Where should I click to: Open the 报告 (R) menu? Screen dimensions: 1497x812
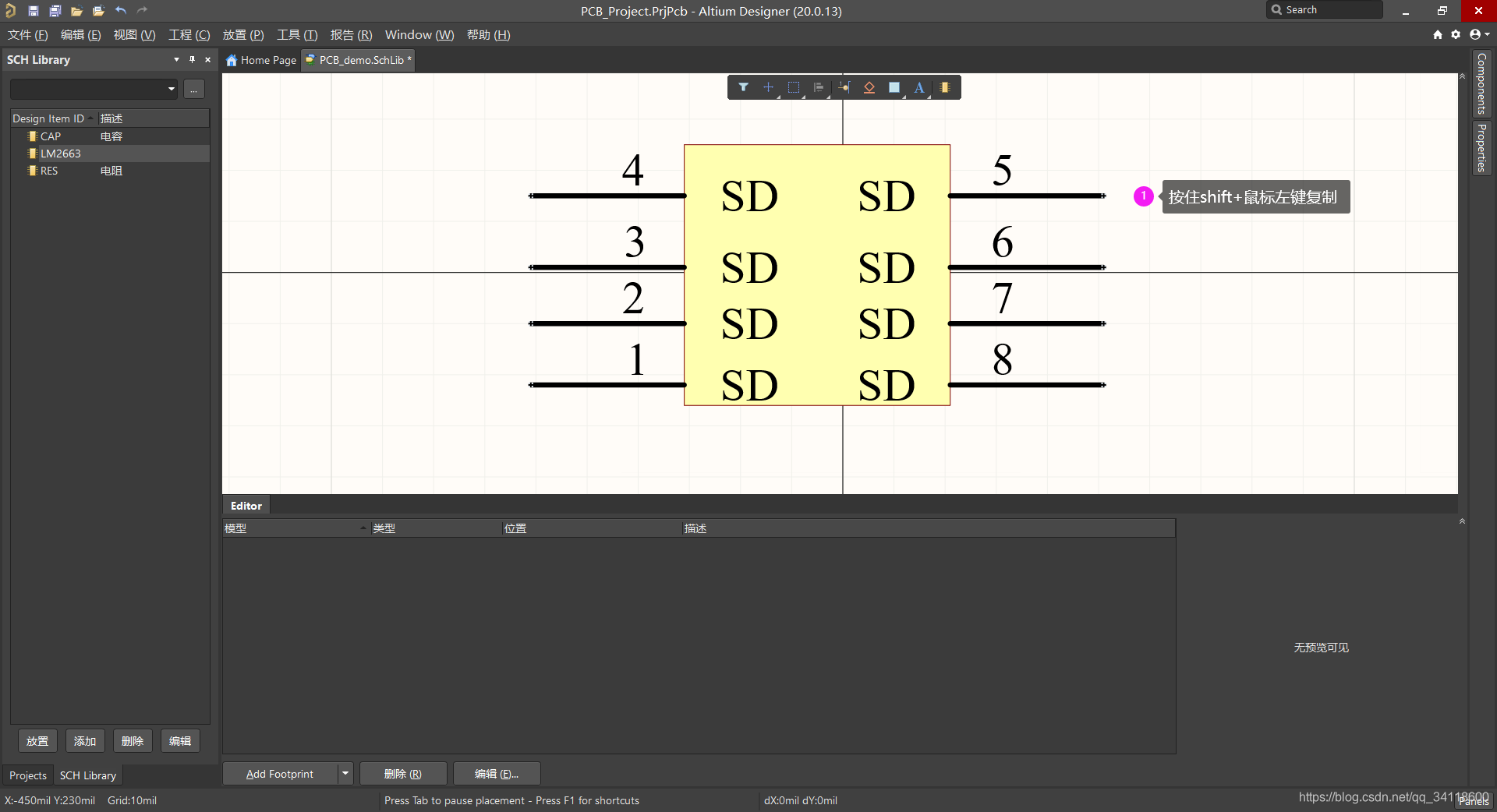click(x=351, y=34)
